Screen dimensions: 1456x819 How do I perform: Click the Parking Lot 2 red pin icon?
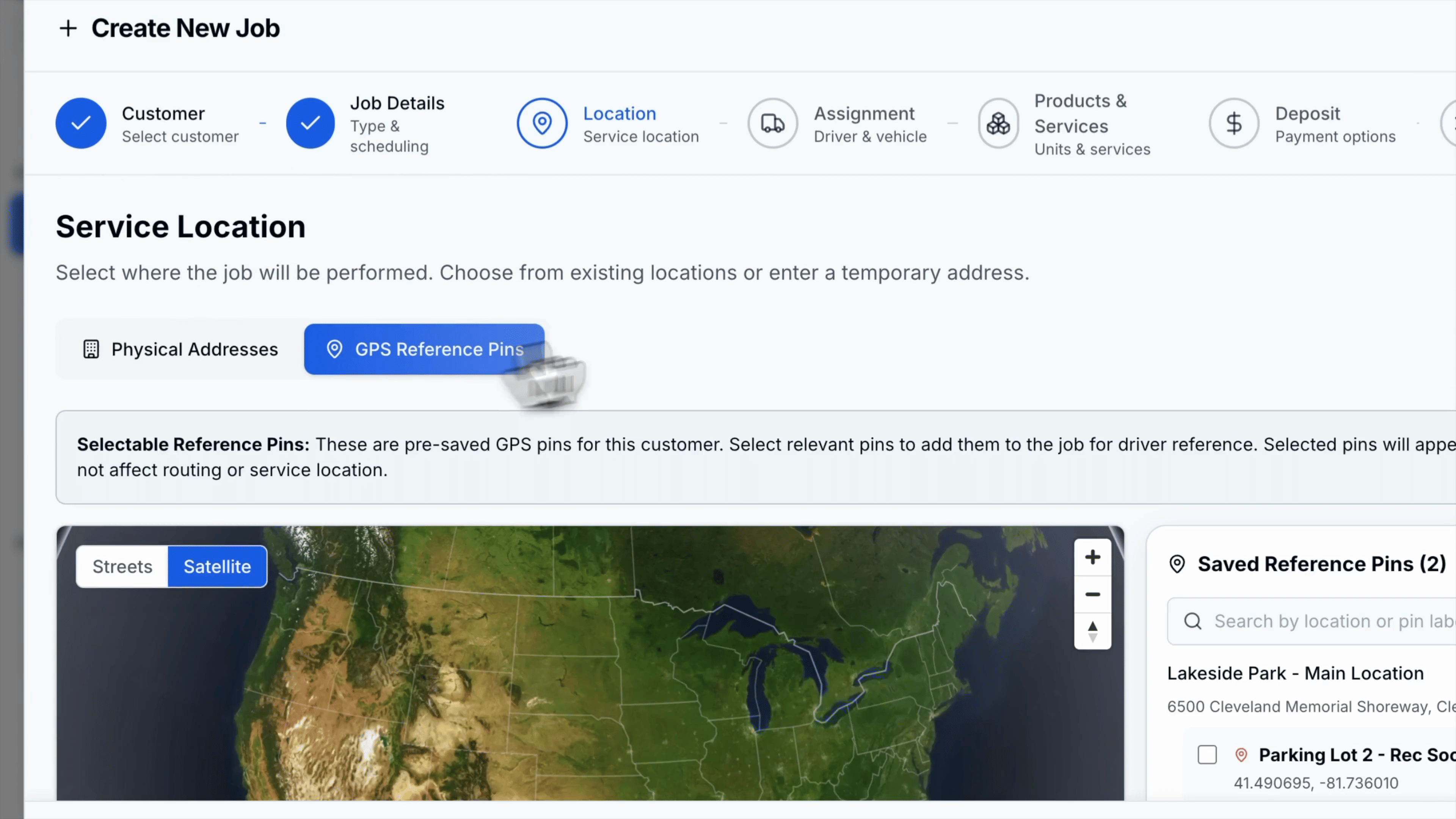[1241, 755]
